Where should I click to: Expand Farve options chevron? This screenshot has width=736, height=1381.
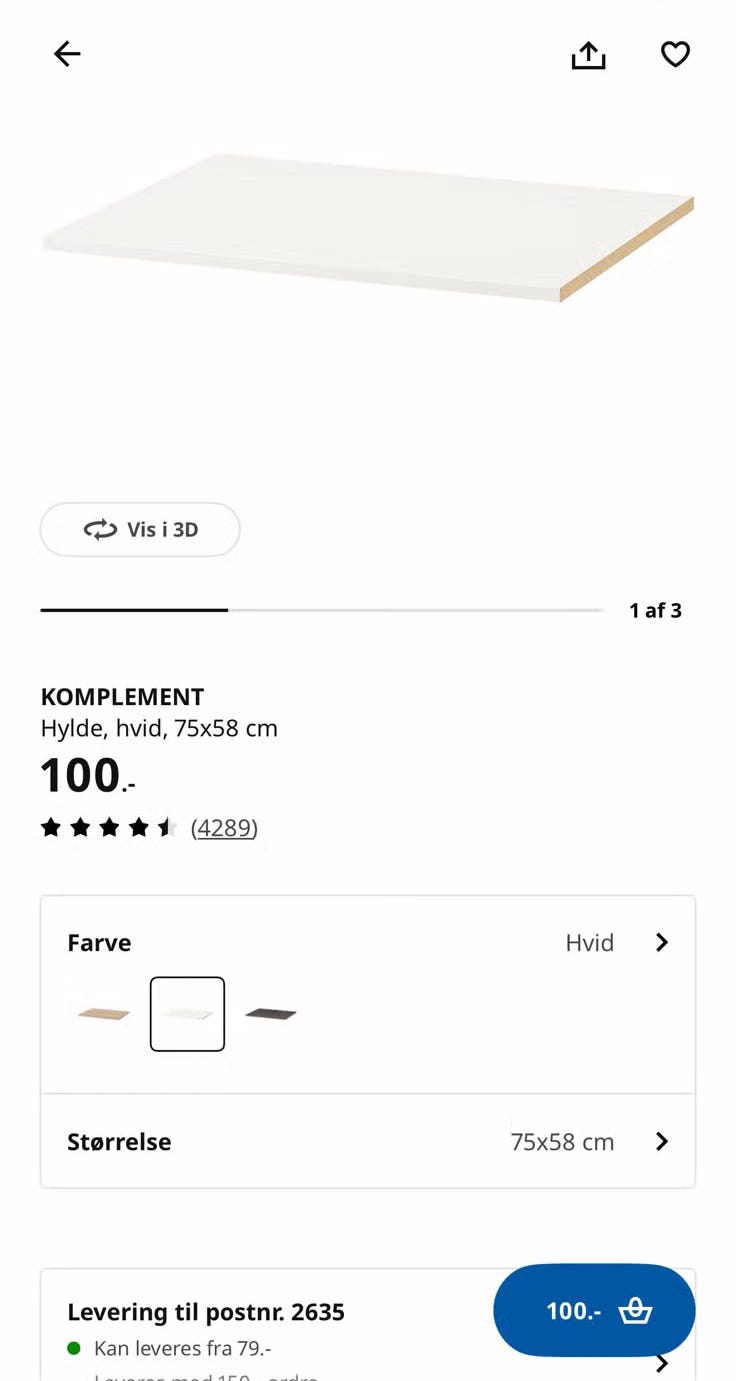click(x=661, y=943)
